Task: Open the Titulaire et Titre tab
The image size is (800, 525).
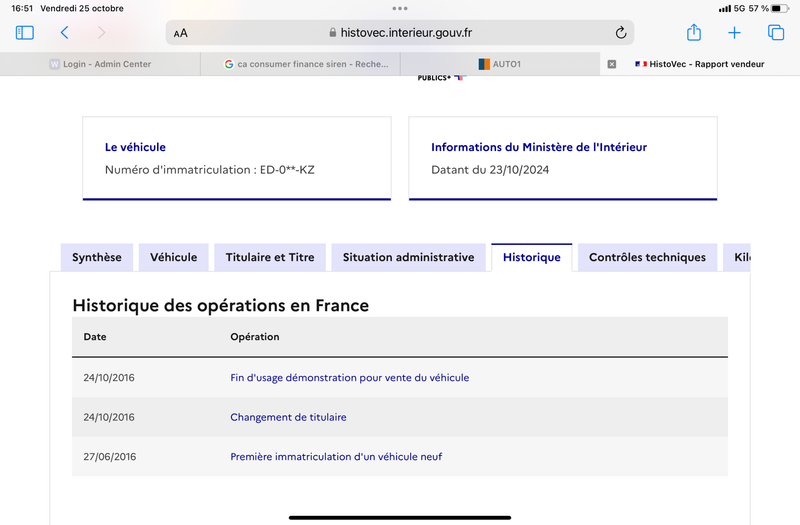Action: coord(270,257)
